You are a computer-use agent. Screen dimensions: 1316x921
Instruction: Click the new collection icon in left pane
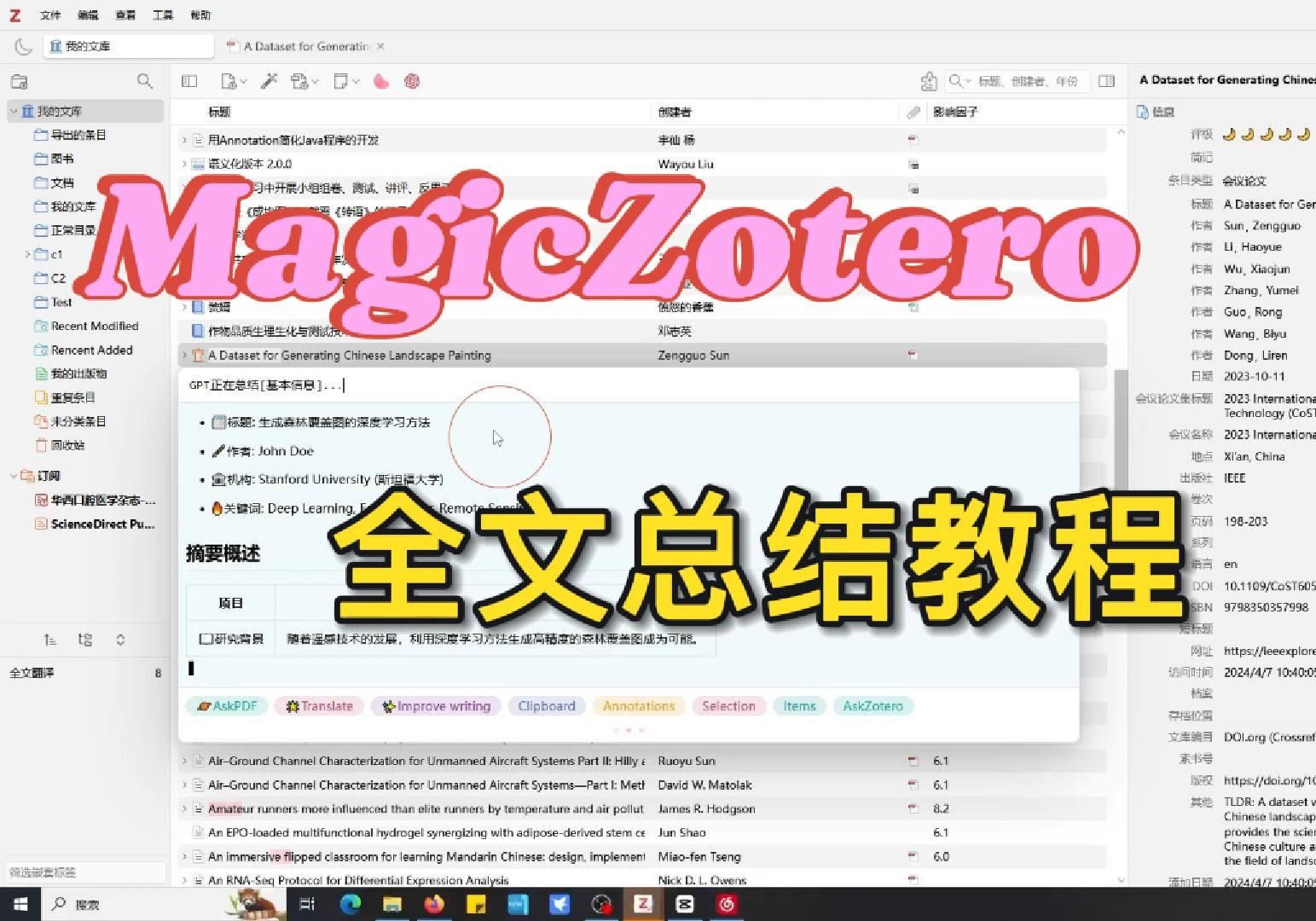pyautogui.click(x=19, y=82)
